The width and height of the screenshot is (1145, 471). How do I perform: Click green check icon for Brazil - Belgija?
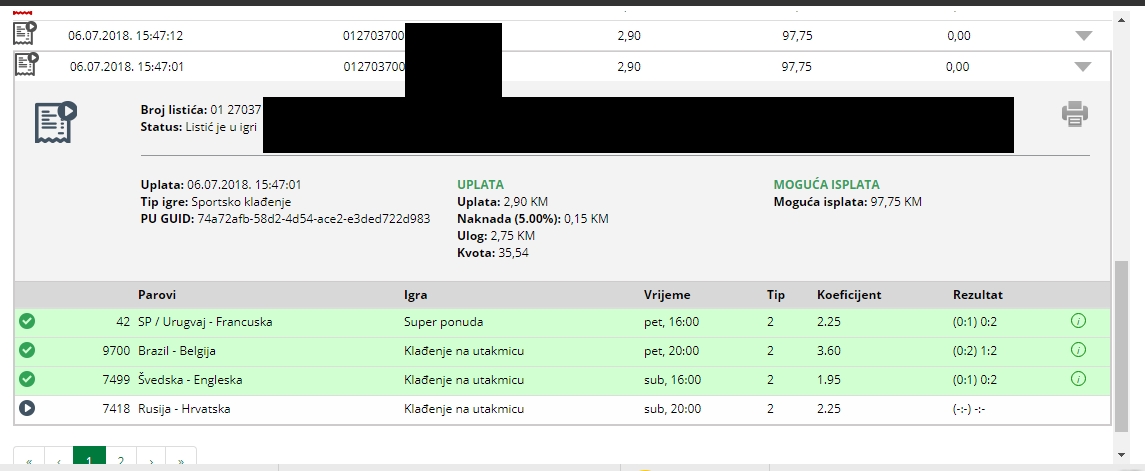click(x=27, y=351)
